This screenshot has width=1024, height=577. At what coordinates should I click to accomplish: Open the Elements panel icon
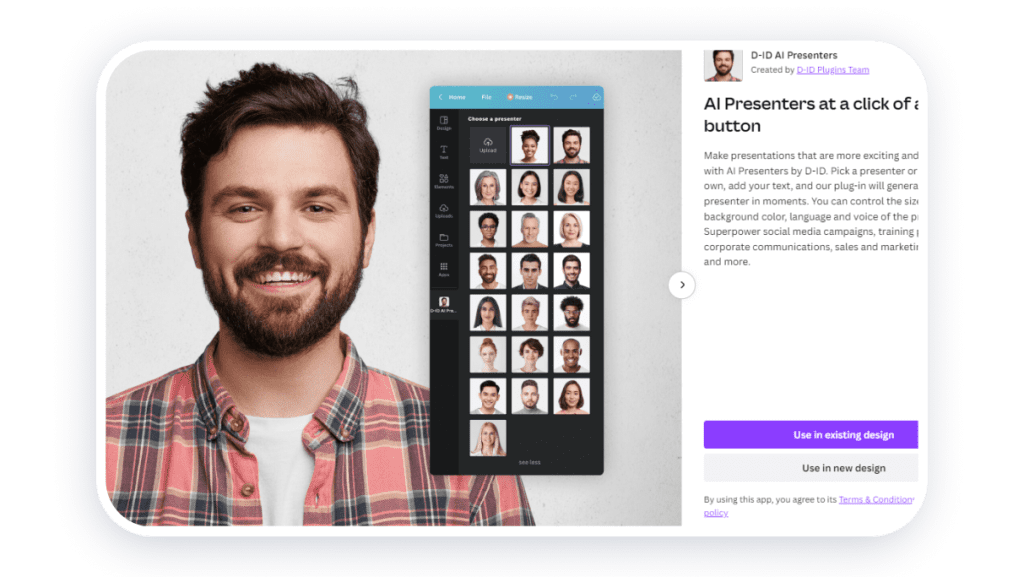444,181
